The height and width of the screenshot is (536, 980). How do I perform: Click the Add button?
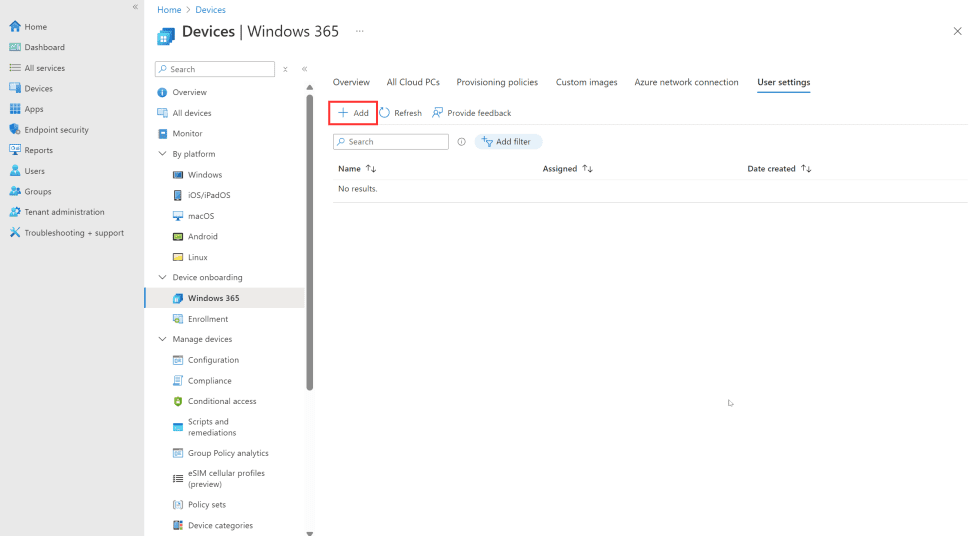pos(353,113)
